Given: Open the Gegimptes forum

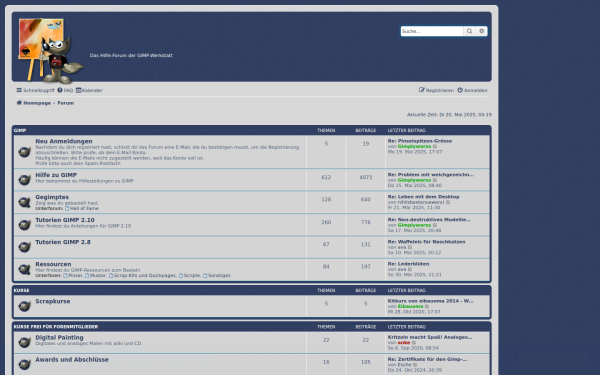Looking at the screenshot, I should pyautogui.click(x=52, y=197).
